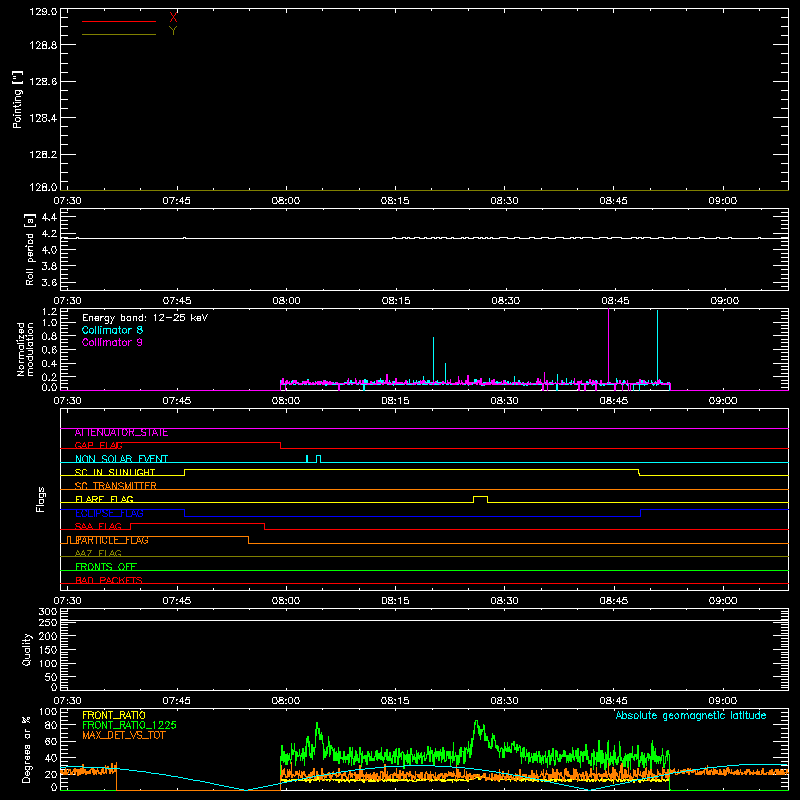Select the olive Y legend label

click(173, 31)
